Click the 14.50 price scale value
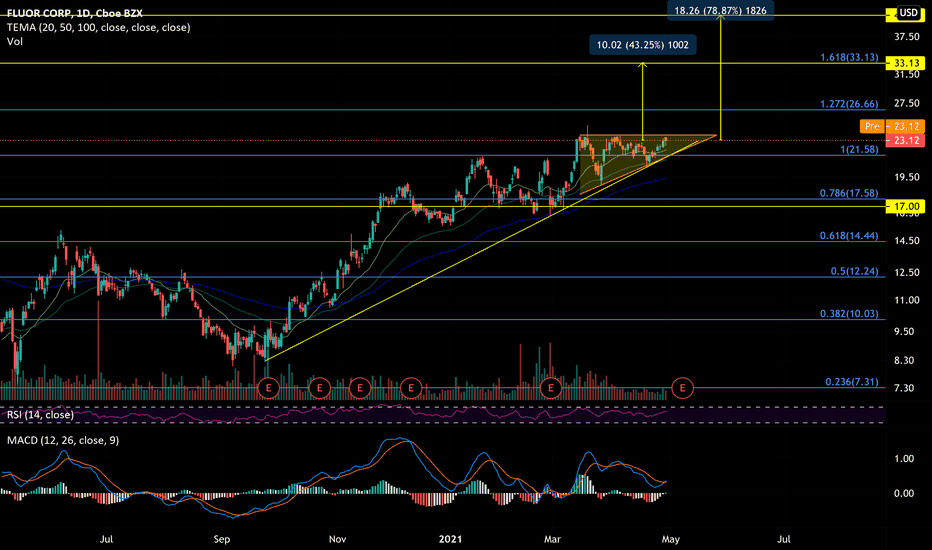Viewport: 932px width, 550px height. pyautogui.click(x=907, y=241)
